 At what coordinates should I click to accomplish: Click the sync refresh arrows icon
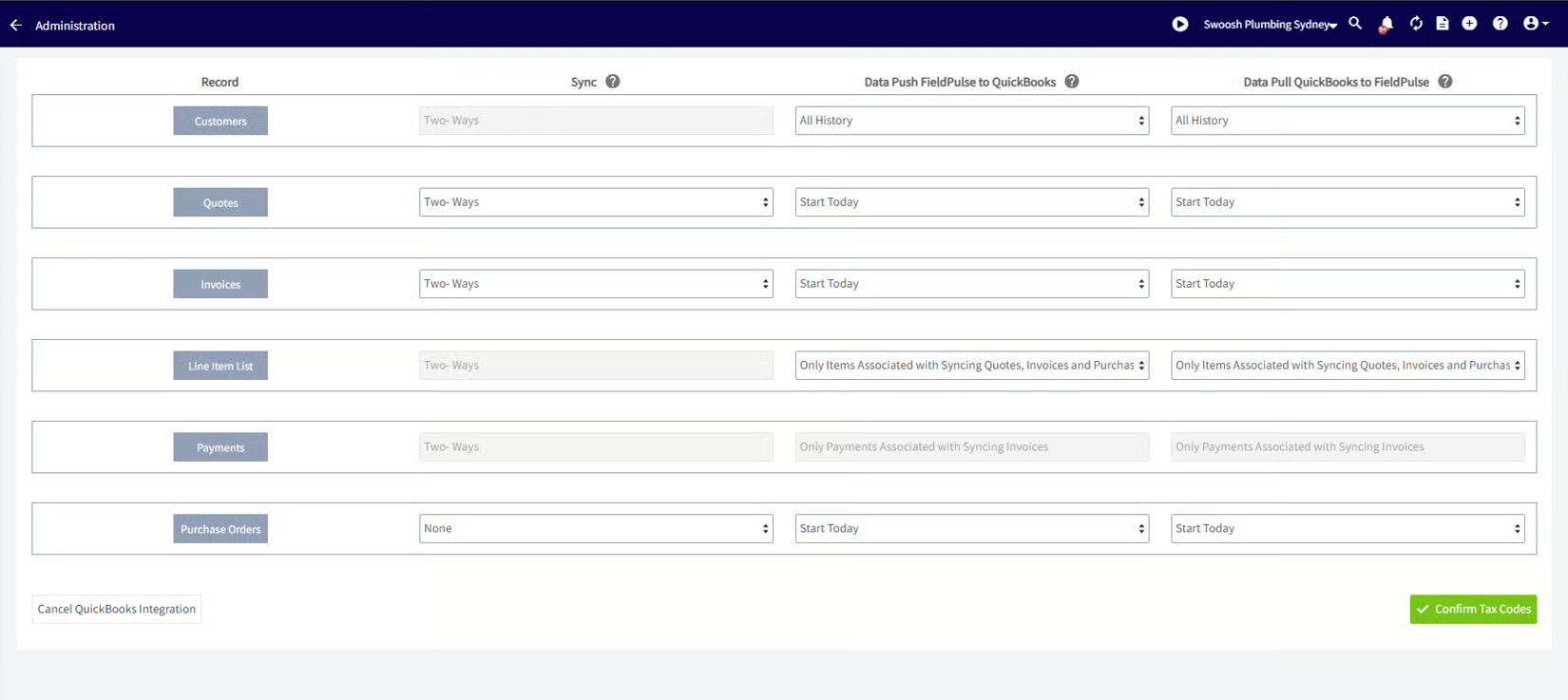click(x=1416, y=24)
